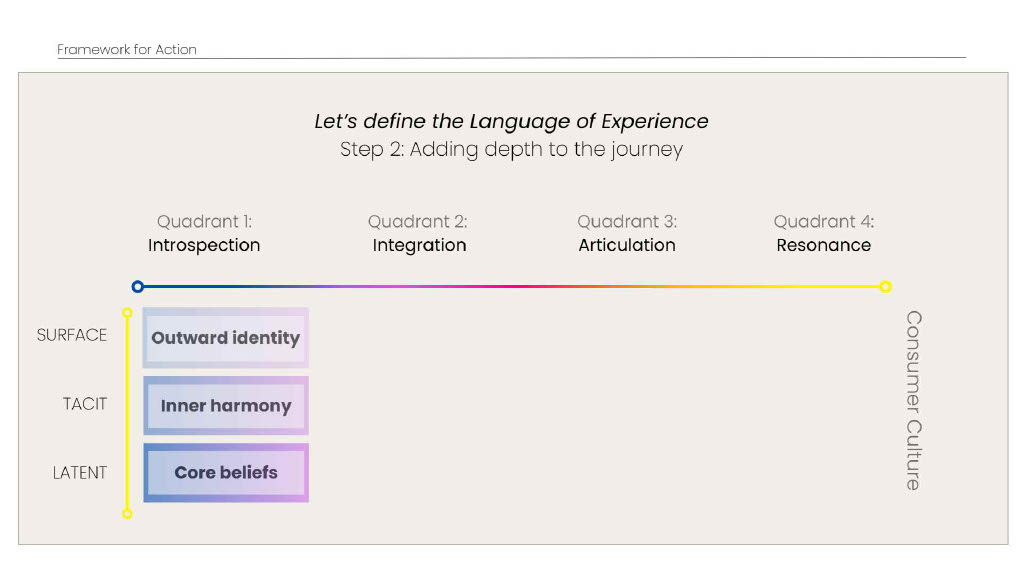Viewport: 1024px width, 582px height.
Task: Click the vertical Consumer Culture text
Action: (913, 400)
